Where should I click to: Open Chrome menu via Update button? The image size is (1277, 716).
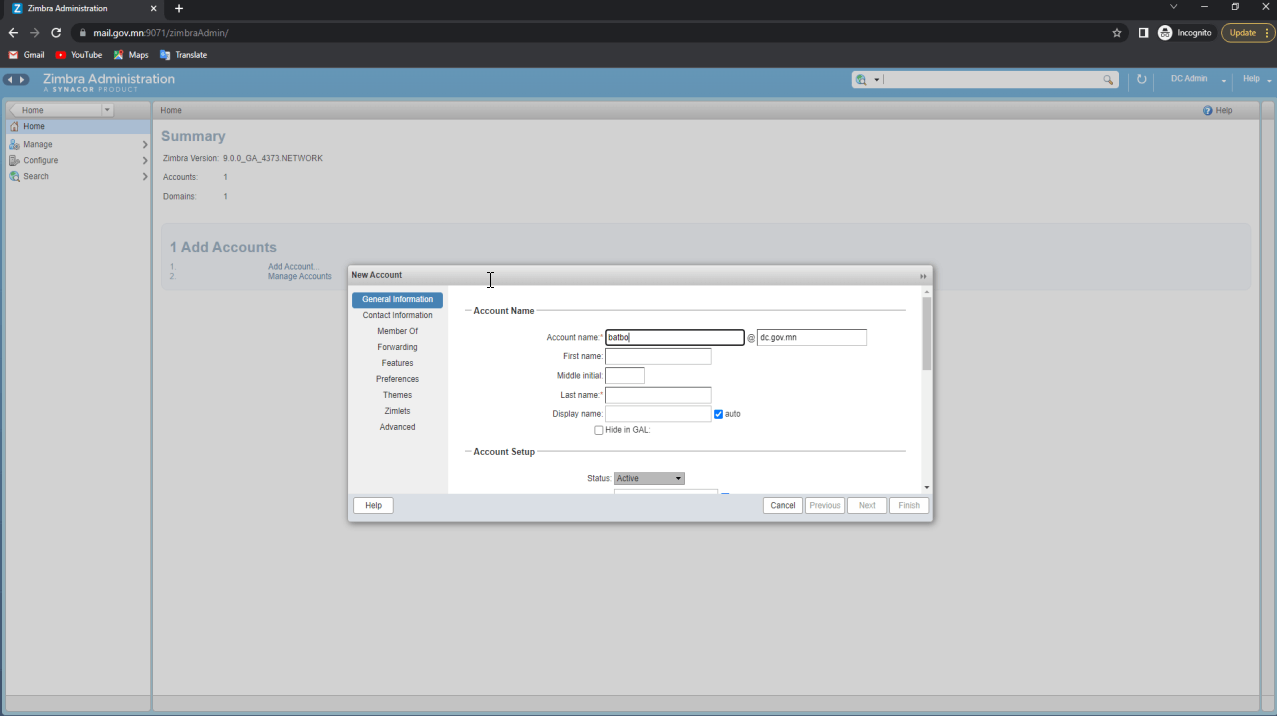pyautogui.click(x=1248, y=33)
